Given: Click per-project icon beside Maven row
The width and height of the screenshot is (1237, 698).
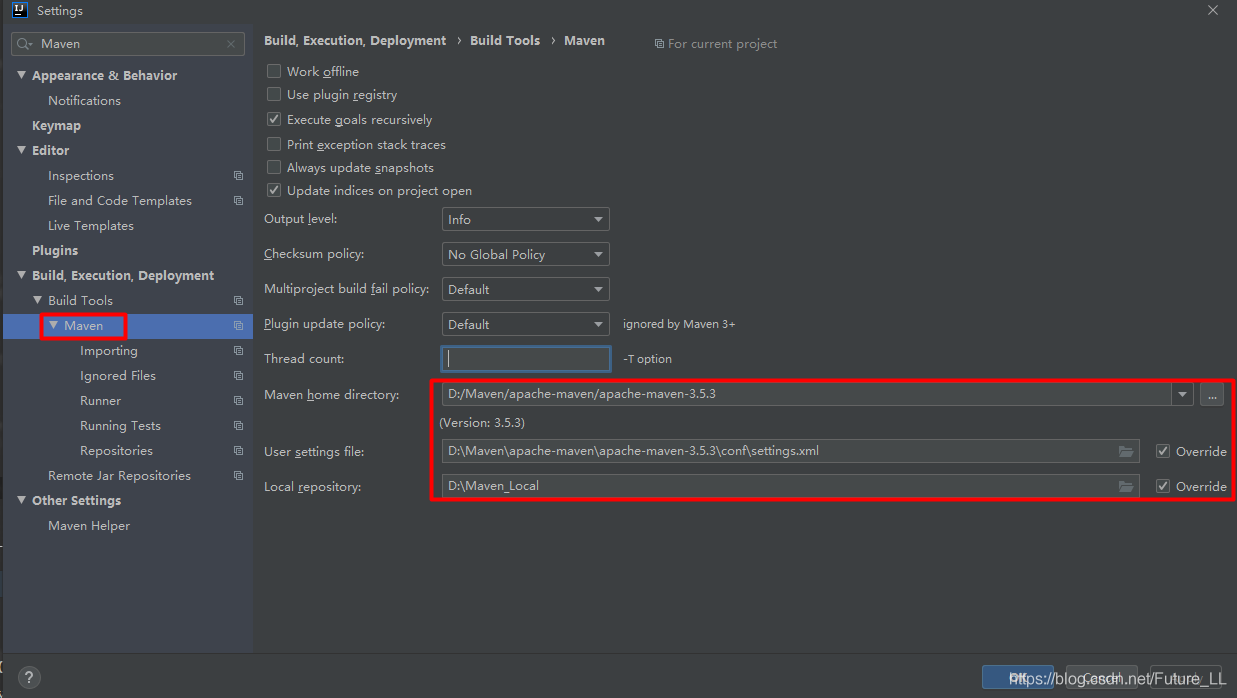Looking at the screenshot, I should [x=238, y=325].
